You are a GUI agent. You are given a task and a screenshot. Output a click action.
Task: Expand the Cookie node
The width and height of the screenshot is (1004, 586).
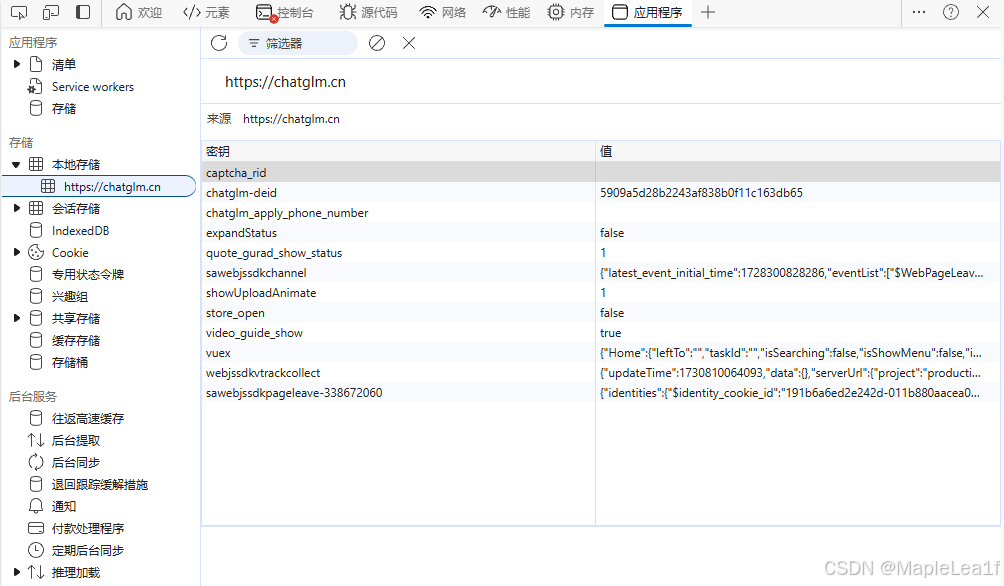pos(17,252)
